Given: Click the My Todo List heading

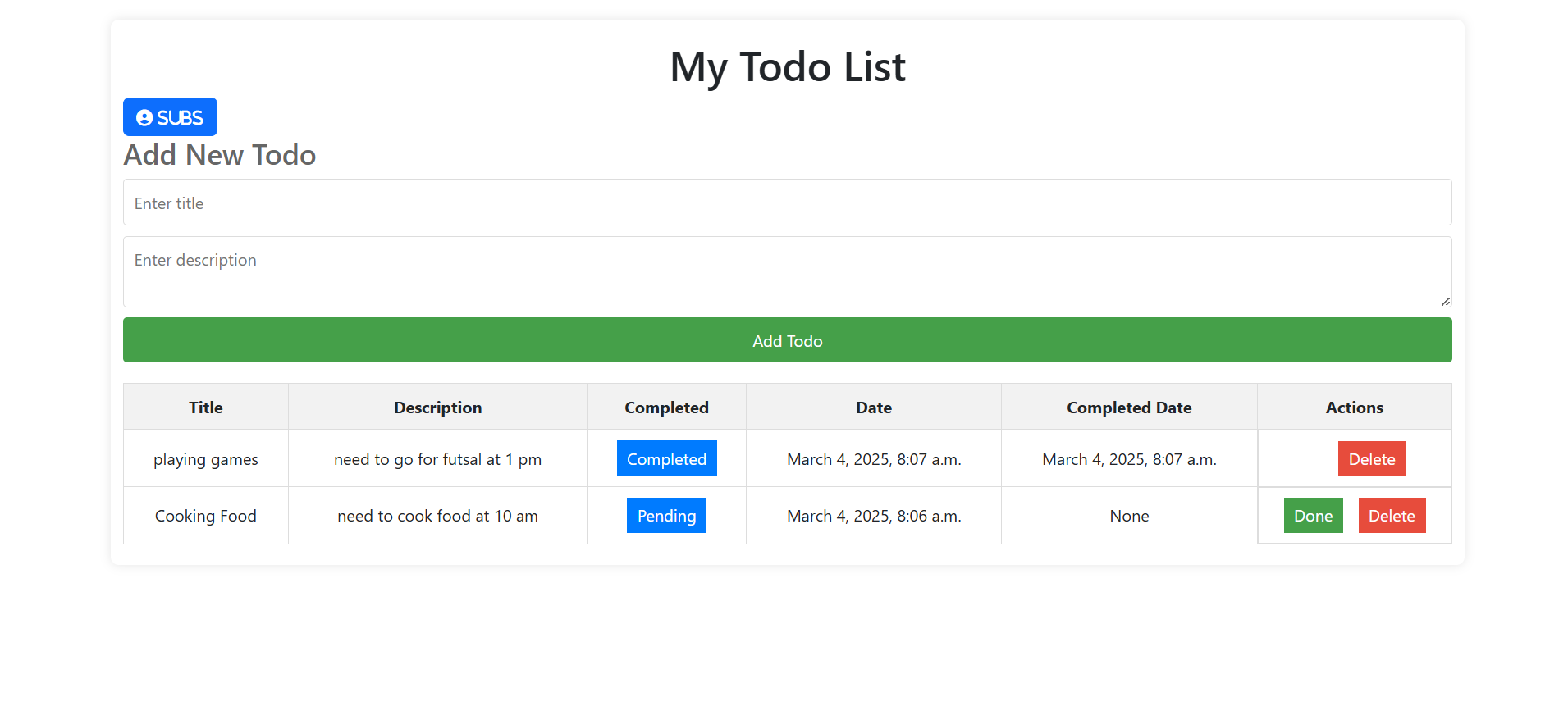Looking at the screenshot, I should point(787,66).
